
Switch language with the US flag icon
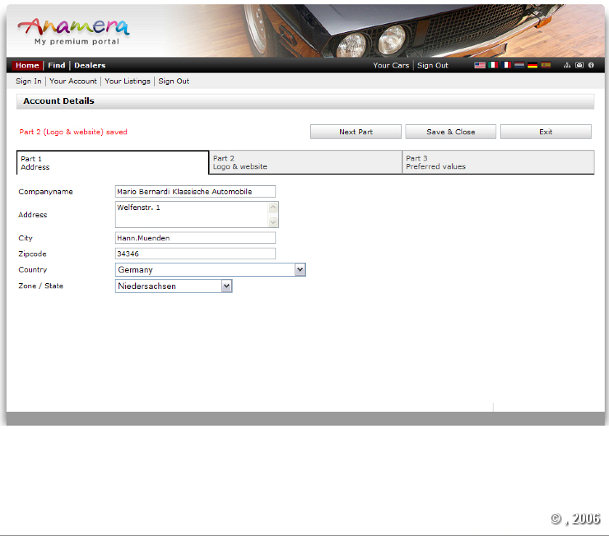[480, 65]
